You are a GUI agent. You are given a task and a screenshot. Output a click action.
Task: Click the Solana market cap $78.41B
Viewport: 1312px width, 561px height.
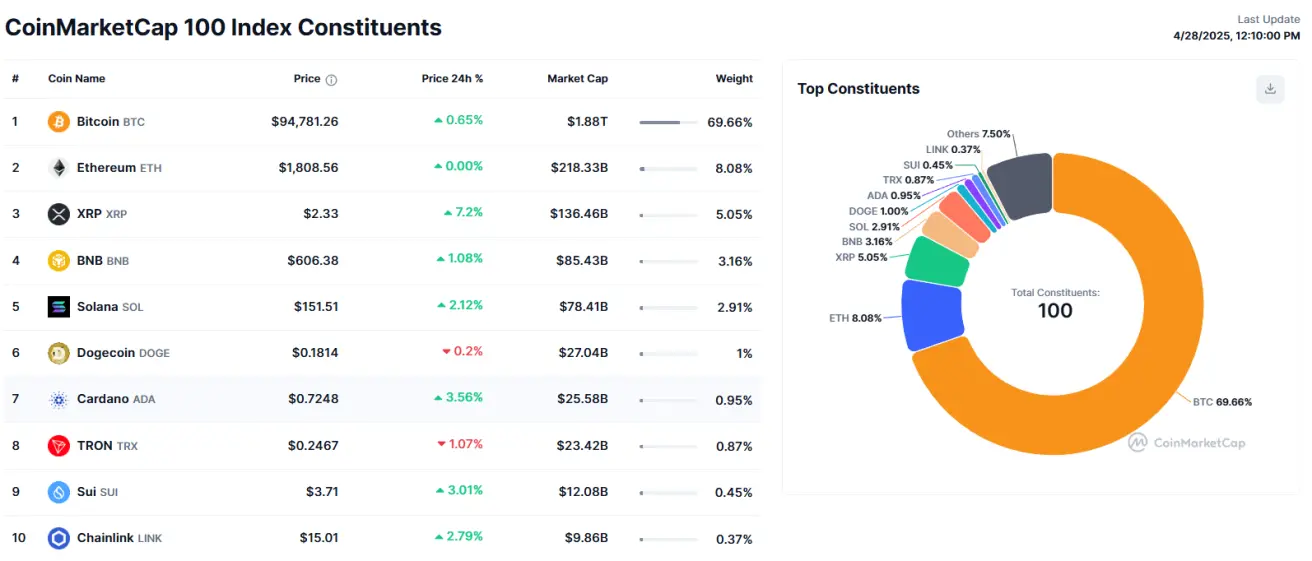coord(582,307)
